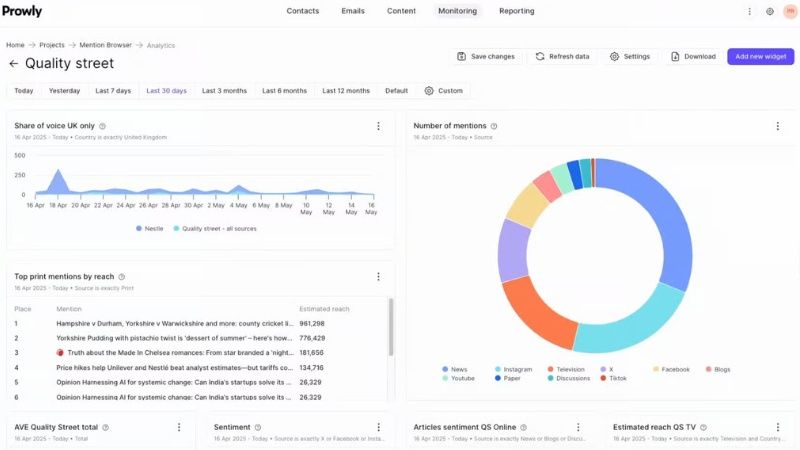The height and width of the screenshot is (450, 800).
Task: Open options menu of Share of voice widget
Action: click(378, 126)
